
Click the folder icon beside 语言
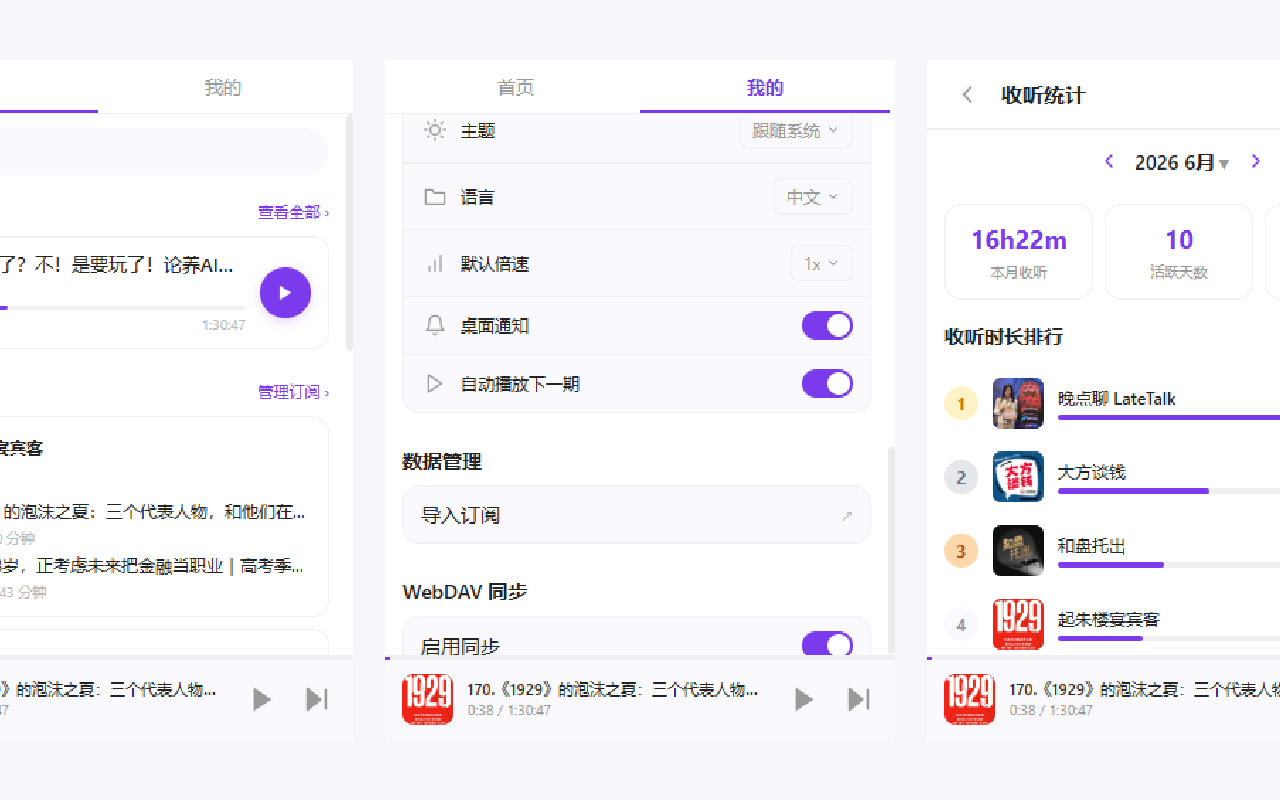435,197
